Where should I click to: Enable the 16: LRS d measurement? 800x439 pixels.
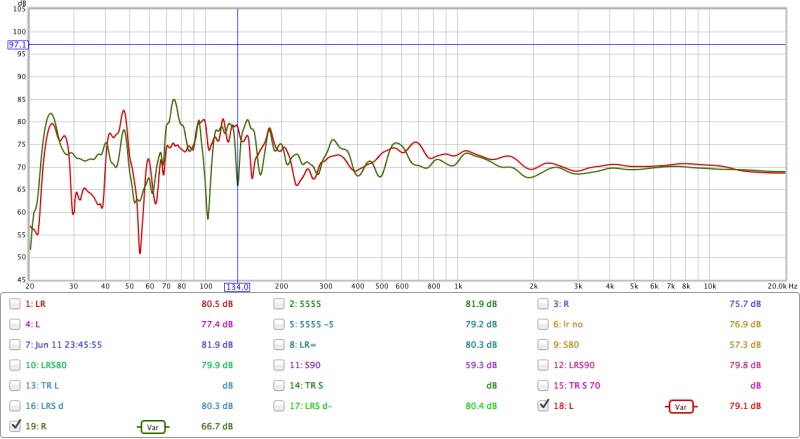click(x=15, y=406)
